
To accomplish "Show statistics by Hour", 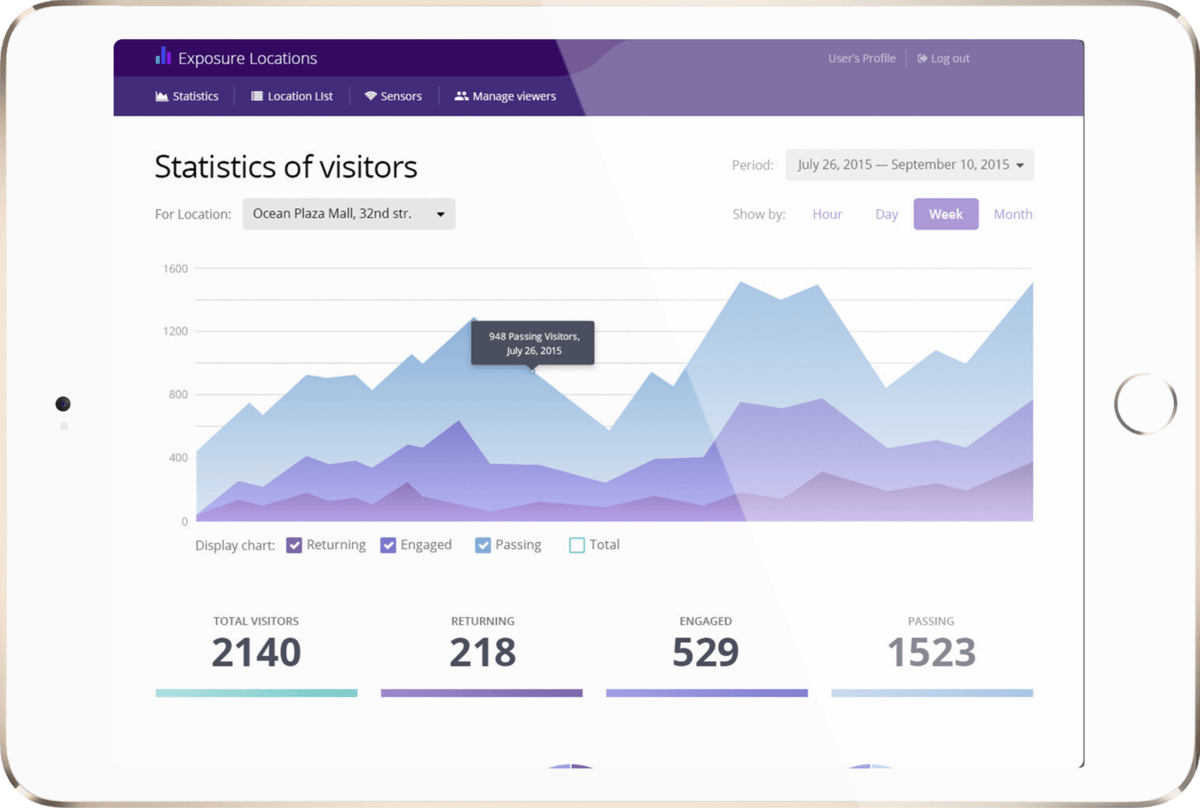I will (x=827, y=214).
